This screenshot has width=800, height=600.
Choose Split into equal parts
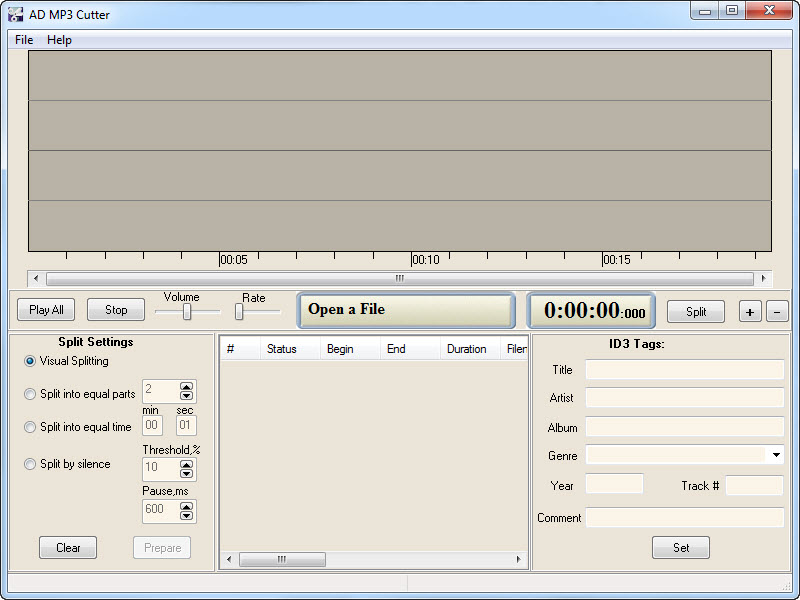pyautogui.click(x=30, y=394)
